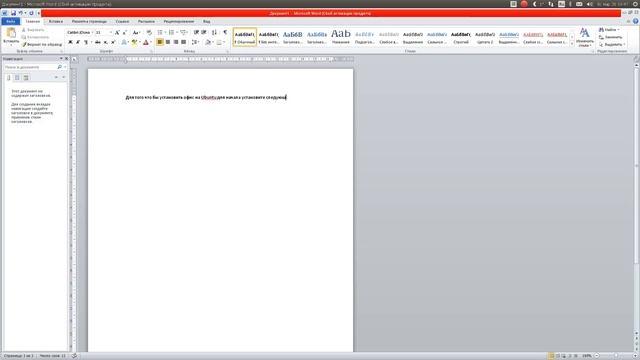This screenshot has width=640, height=360.
Task: Toggle Underline formatting
Action: [86, 42]
